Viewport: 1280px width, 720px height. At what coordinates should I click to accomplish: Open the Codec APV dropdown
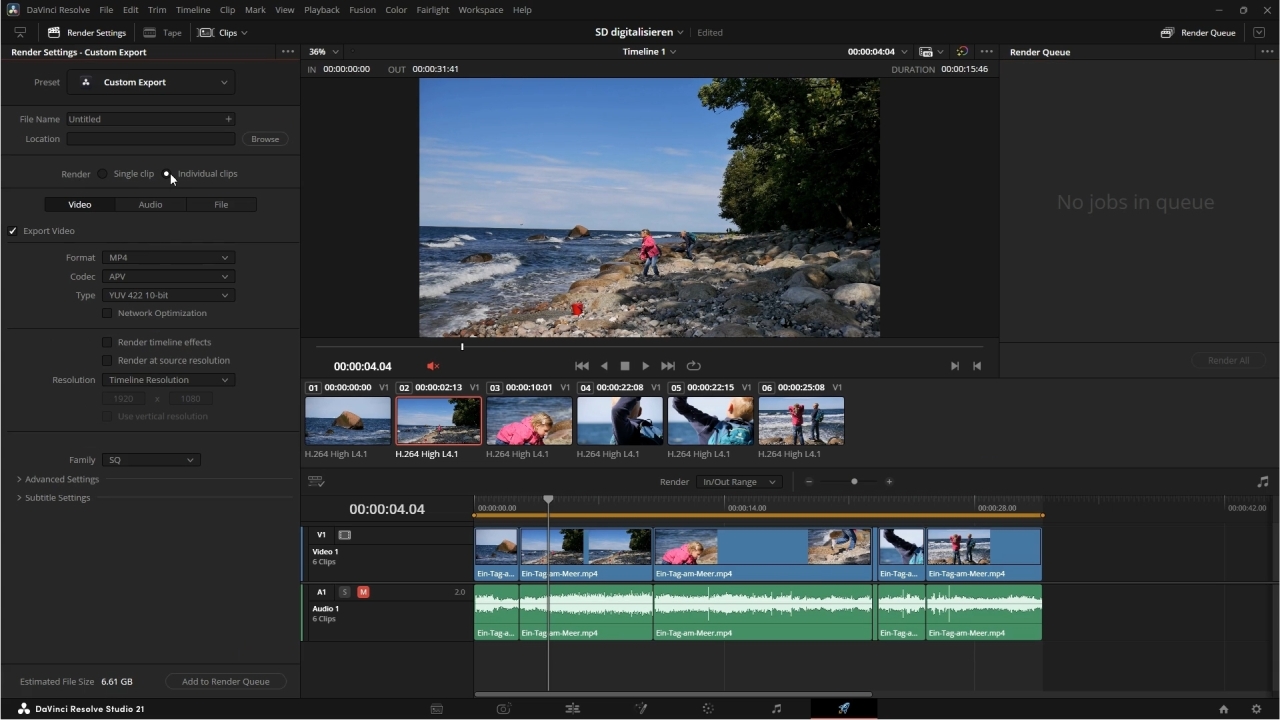point(168,277)
